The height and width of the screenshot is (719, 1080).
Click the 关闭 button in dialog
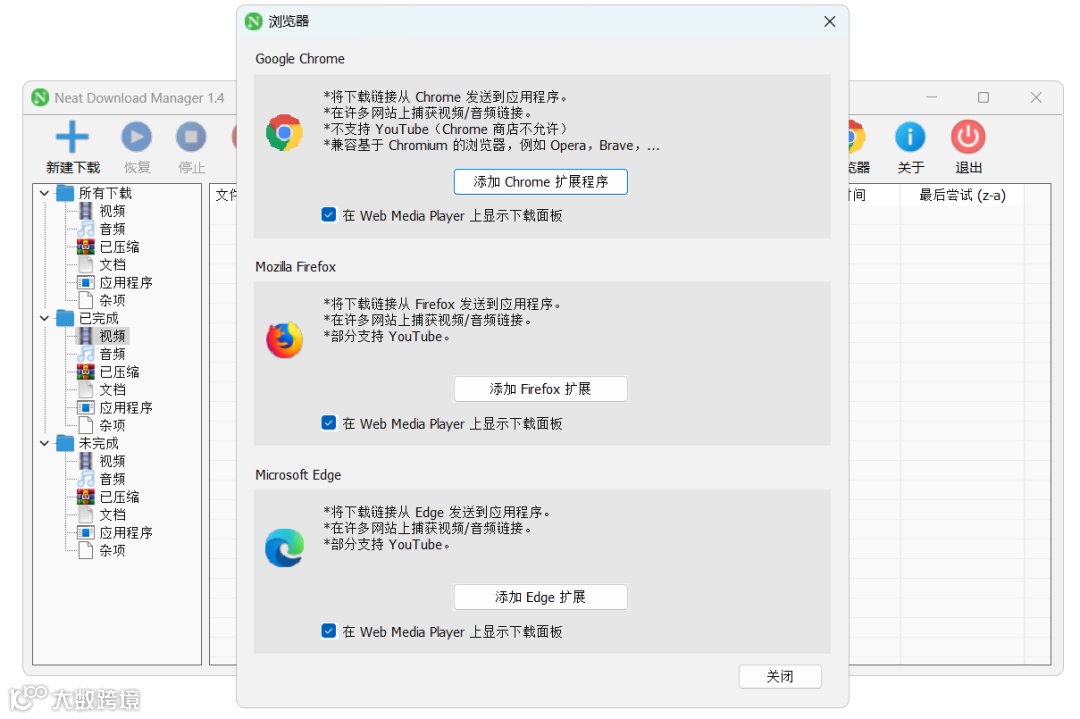click(x=780, y=676)
